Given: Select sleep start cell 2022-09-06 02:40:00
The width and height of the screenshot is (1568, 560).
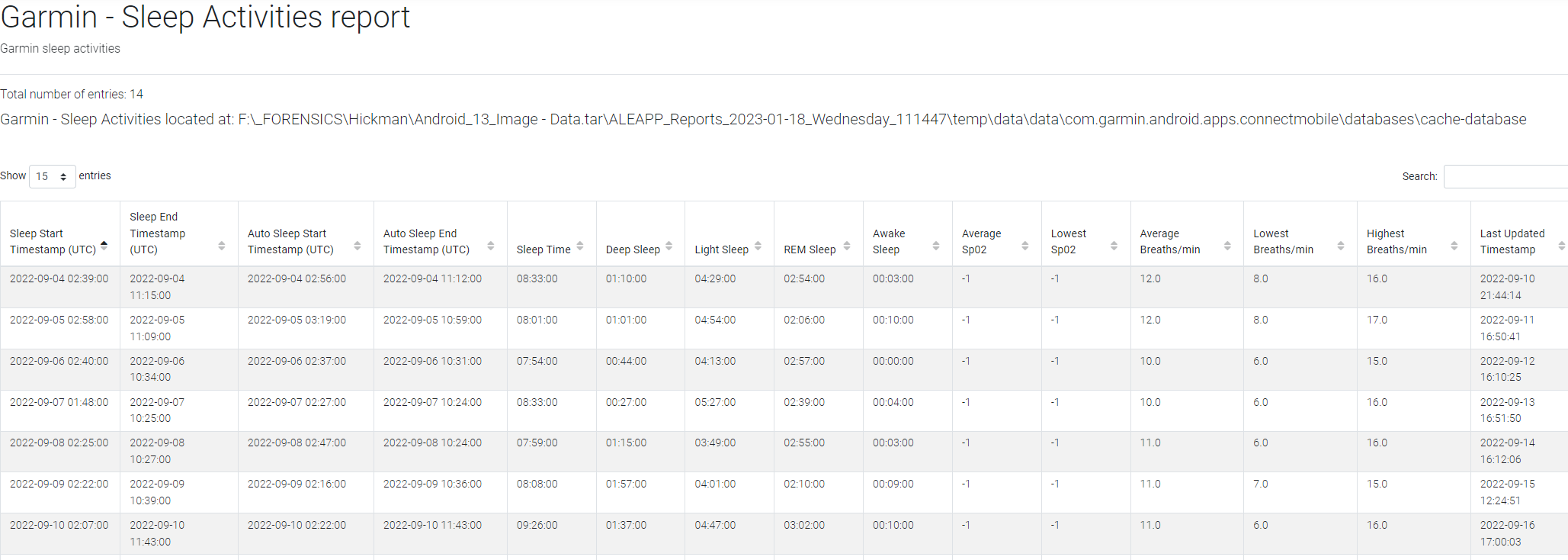Looking at the screenshot, I should [59, 361].
